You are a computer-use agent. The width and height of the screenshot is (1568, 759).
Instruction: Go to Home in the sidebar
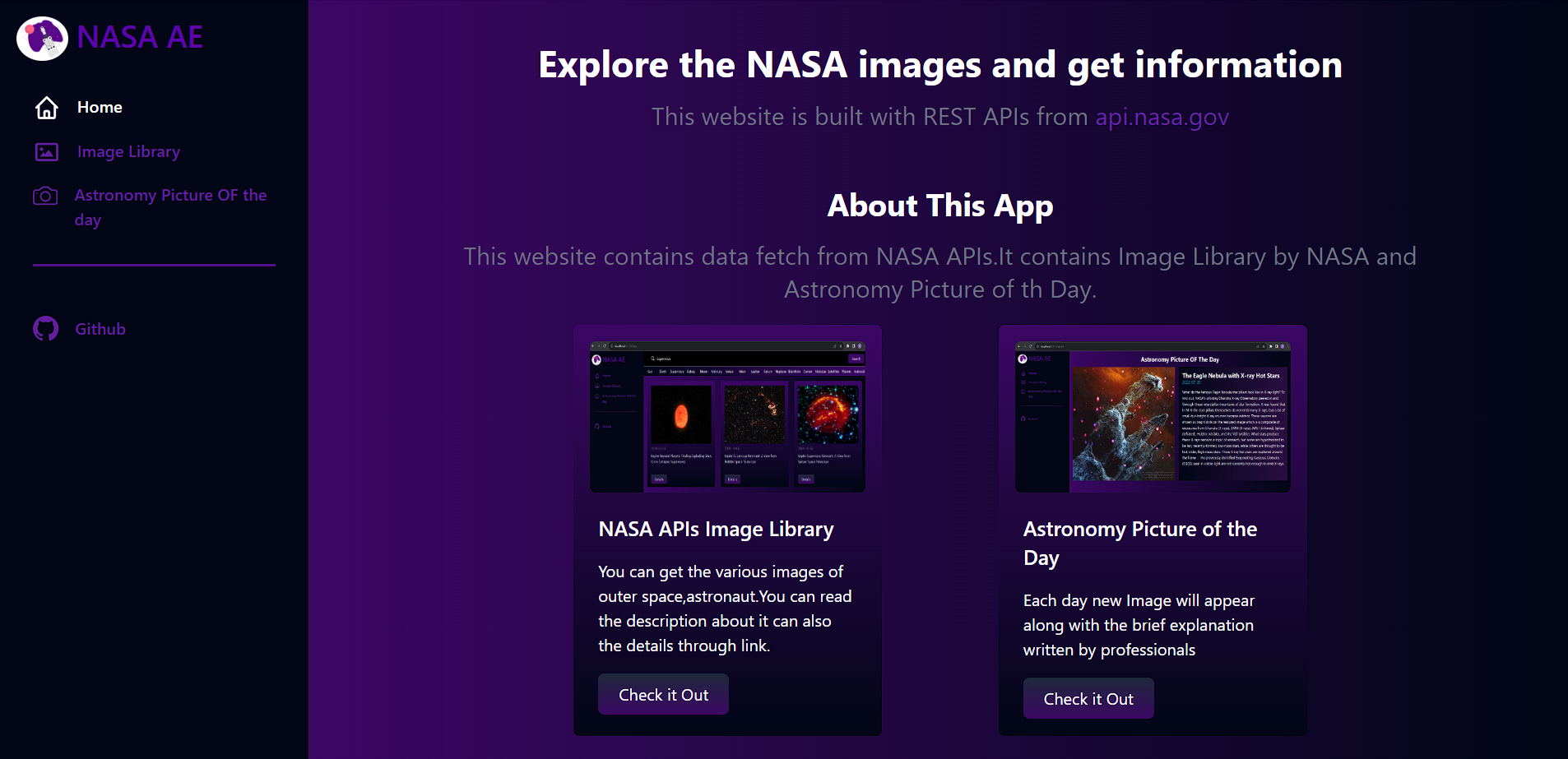click(x=100, y=108)
